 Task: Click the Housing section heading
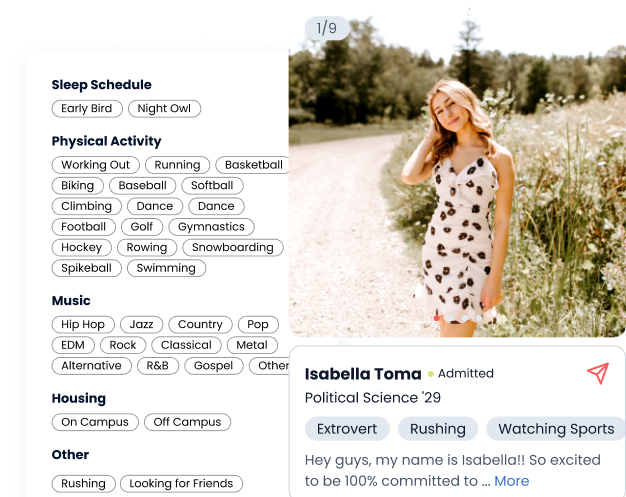(x=79, y=398)
